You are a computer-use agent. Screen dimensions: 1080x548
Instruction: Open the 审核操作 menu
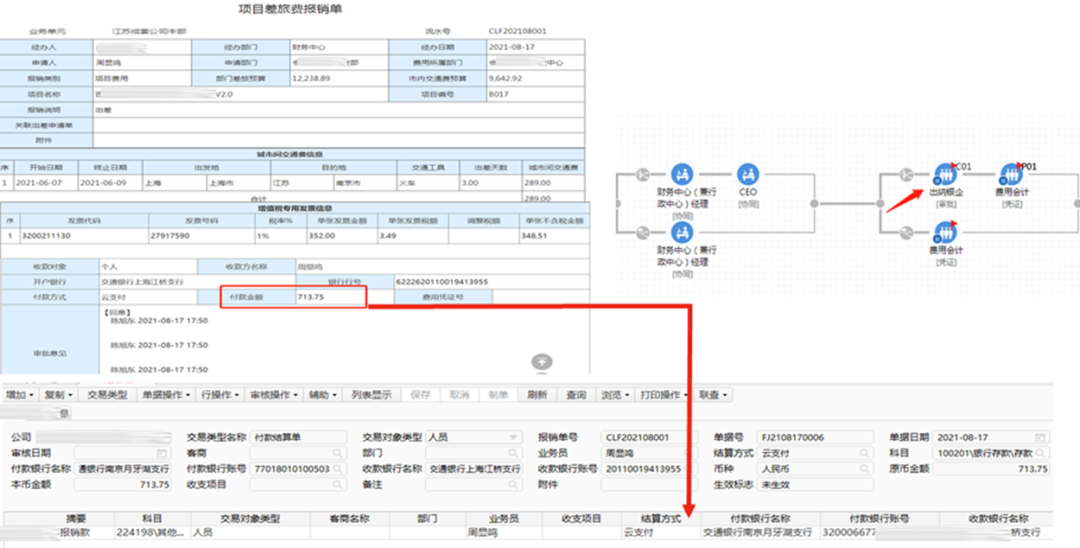(x=273, y=395)
